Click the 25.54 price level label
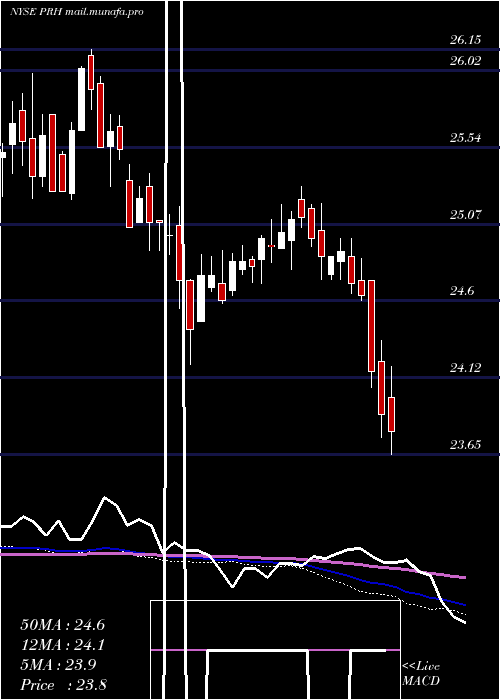The image size is (500, 700). 465,138
